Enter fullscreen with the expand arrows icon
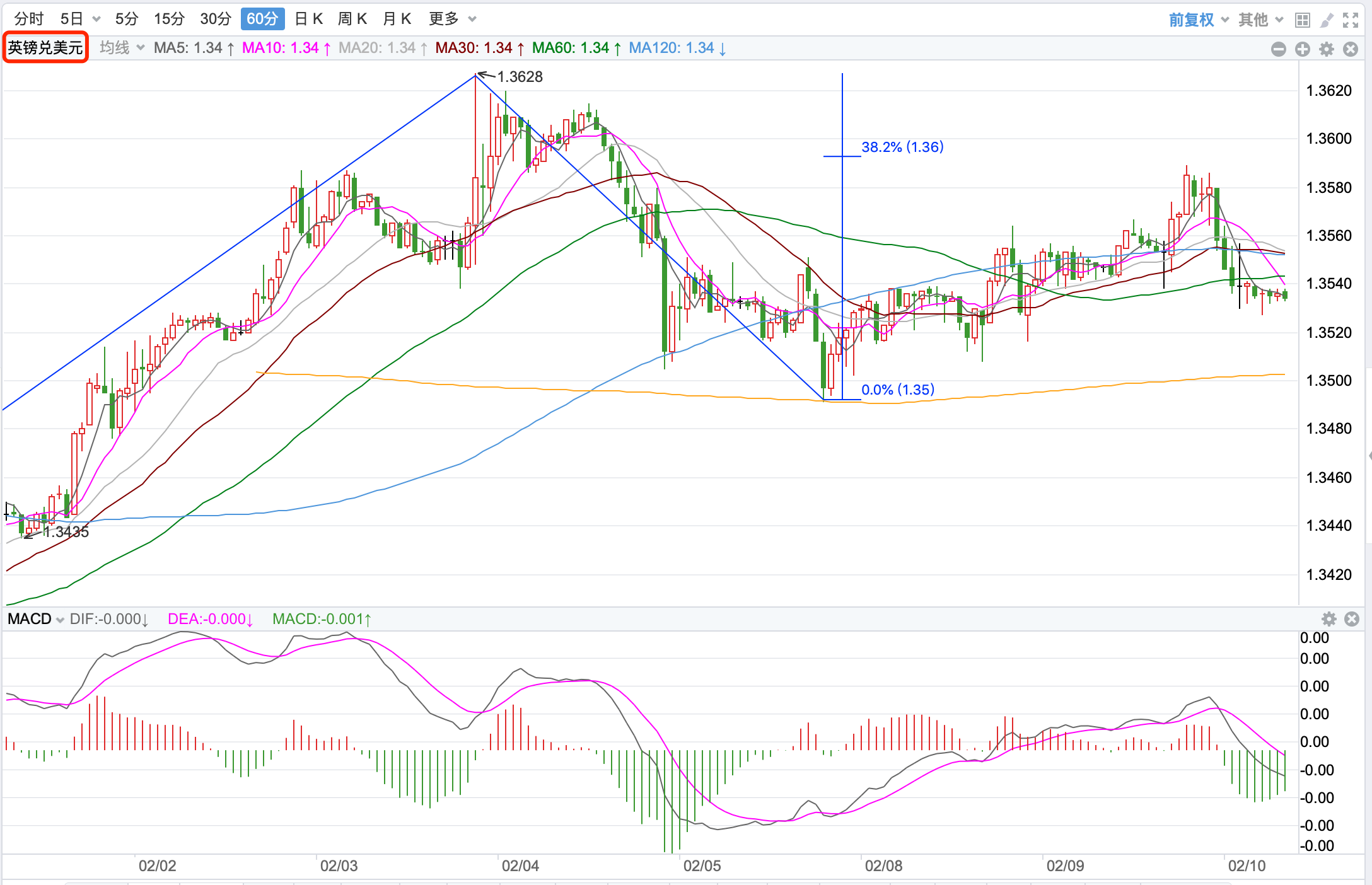The height and width of the screenshot is (885, 1372). click(x=1351, y=20)
